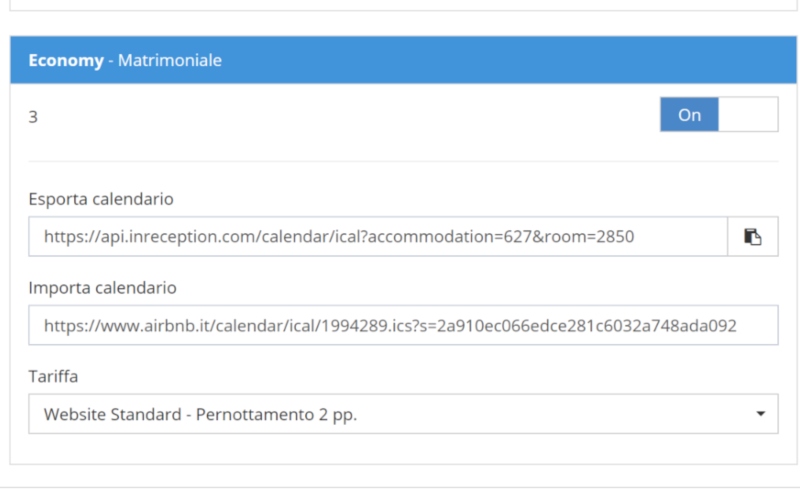
Task: Click the api.inreception.com URL text
Action: (x=339, y=237)
